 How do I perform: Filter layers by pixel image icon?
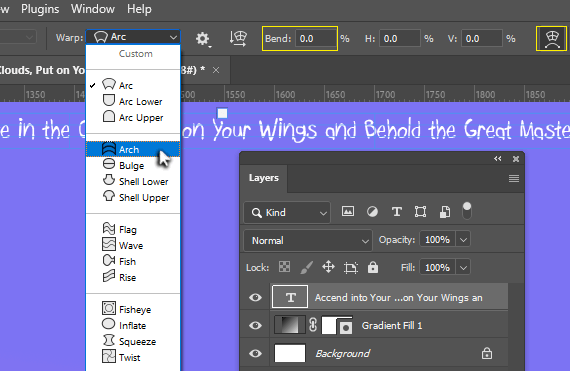348,211
